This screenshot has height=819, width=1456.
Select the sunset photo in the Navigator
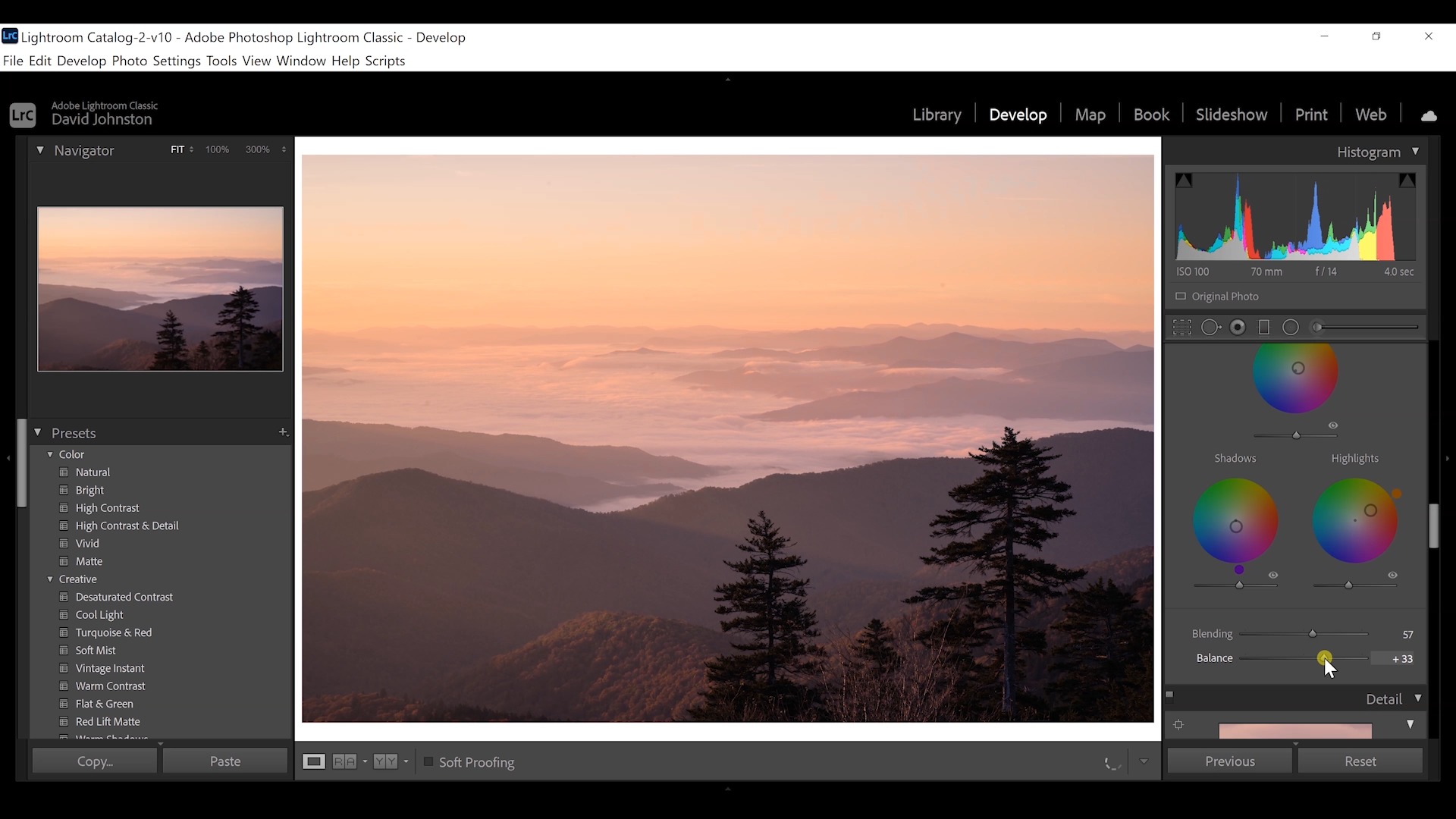(160, 289)
